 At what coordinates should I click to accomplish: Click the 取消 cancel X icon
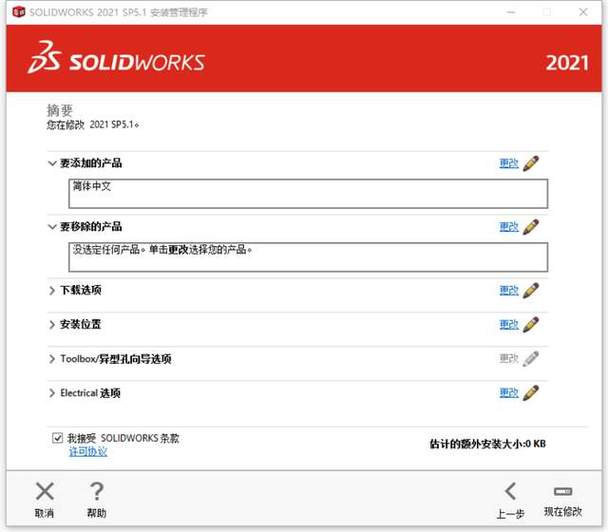[x=45, y=491]
